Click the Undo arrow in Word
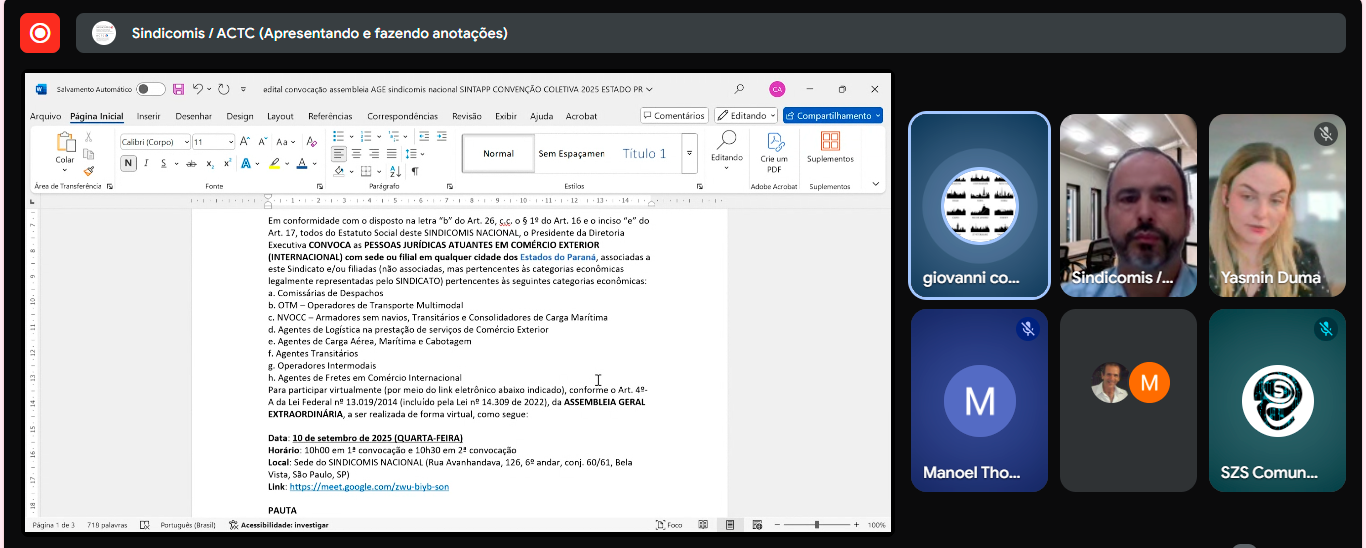 198,89
